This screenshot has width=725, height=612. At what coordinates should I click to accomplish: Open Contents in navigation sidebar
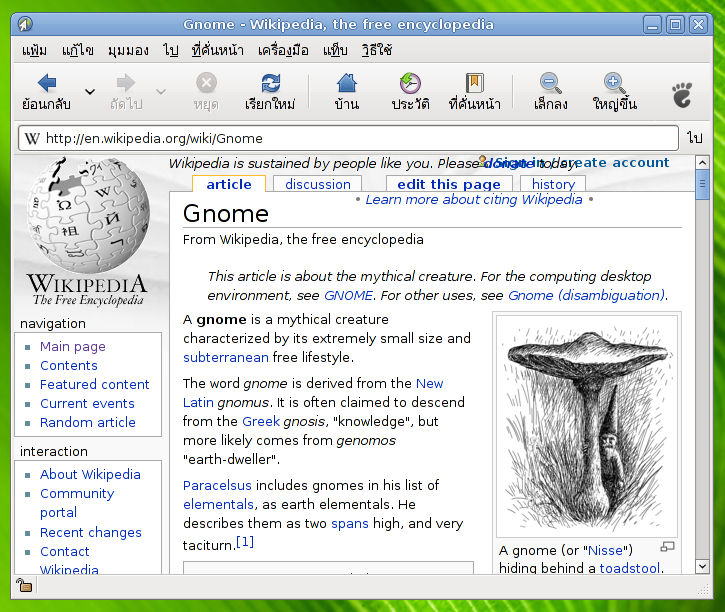pos(68,366)
